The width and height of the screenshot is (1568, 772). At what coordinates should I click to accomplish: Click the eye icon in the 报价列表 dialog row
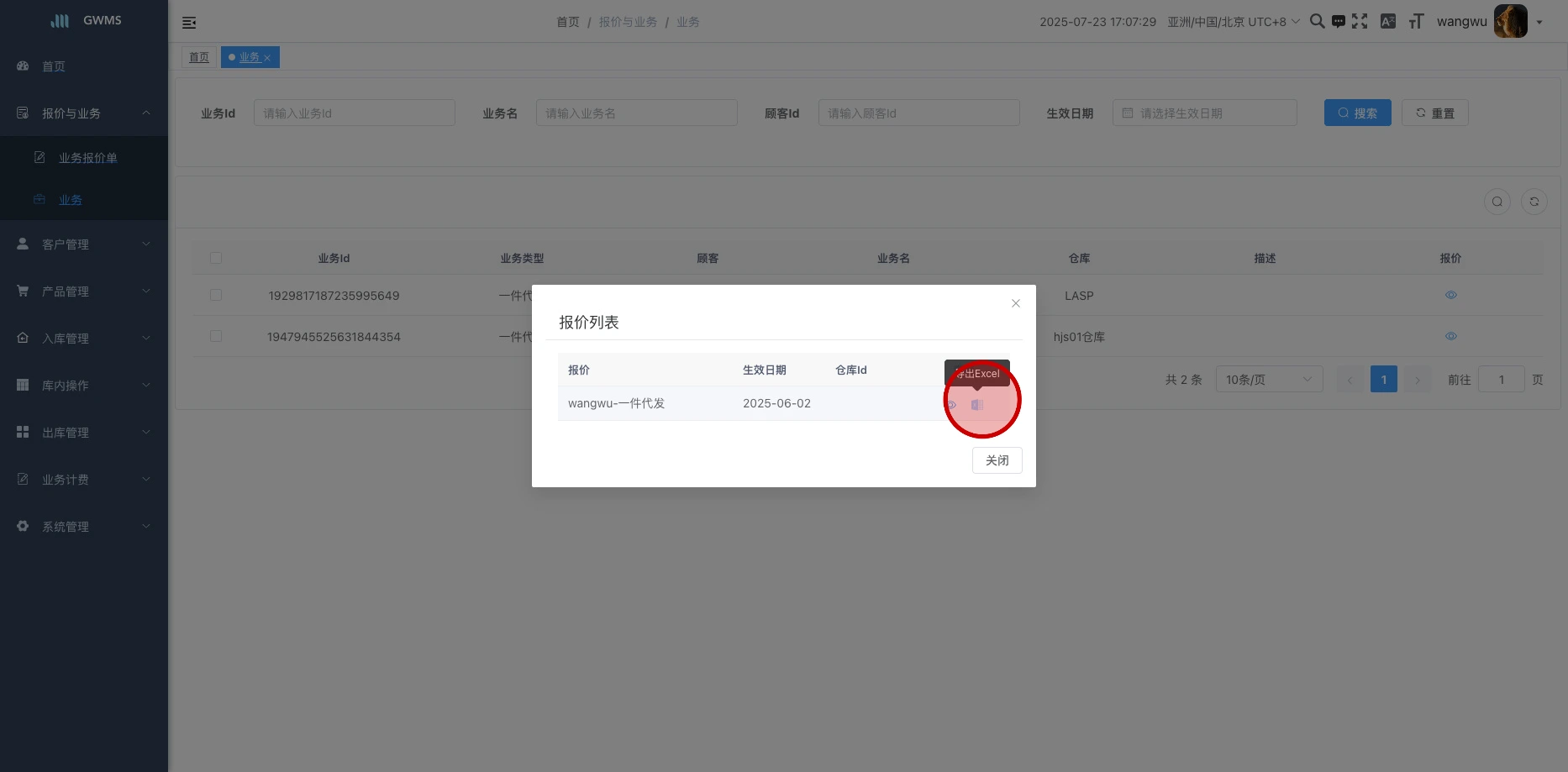pos(951,405)
